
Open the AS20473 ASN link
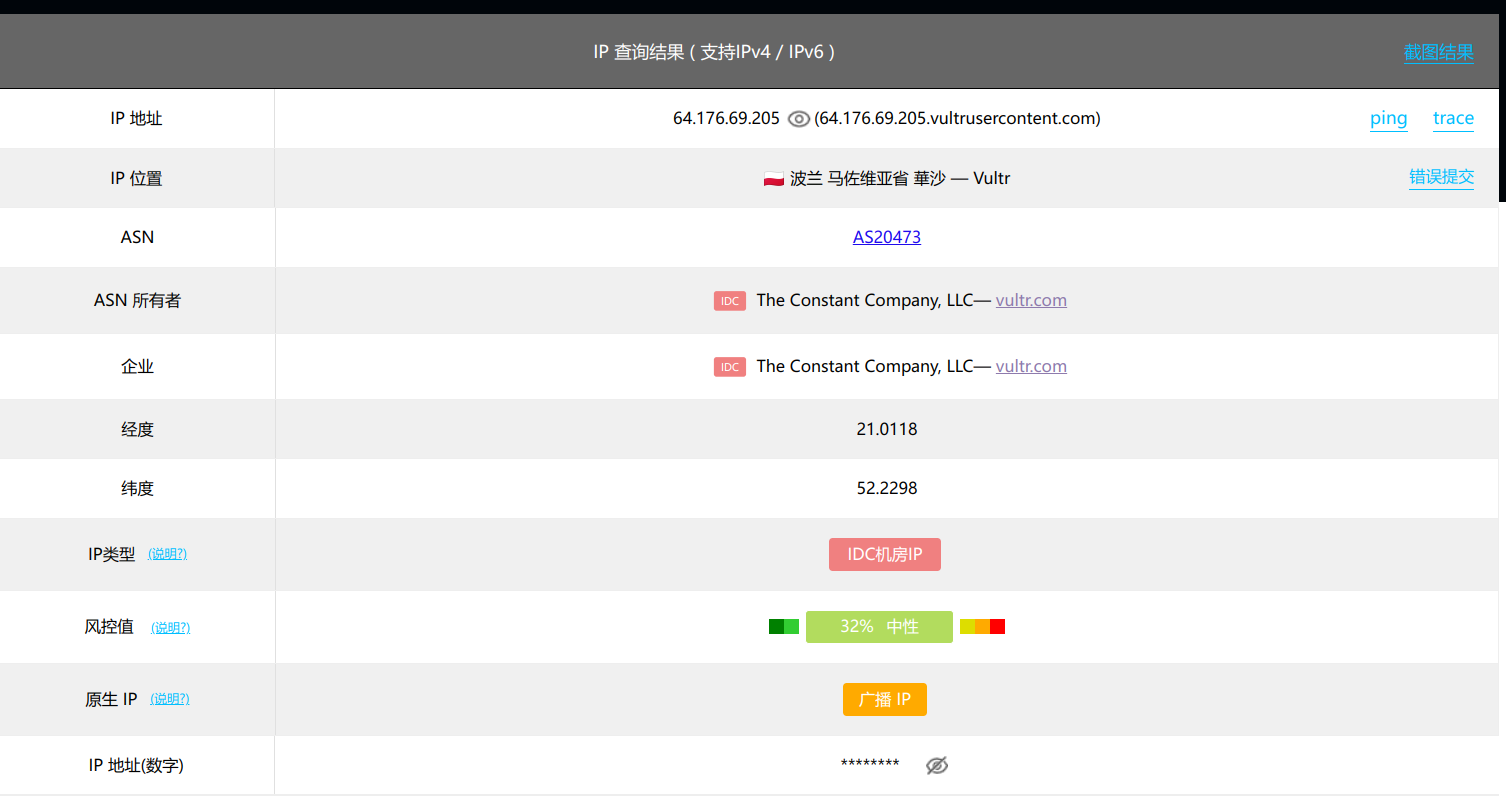pos(886,237)
